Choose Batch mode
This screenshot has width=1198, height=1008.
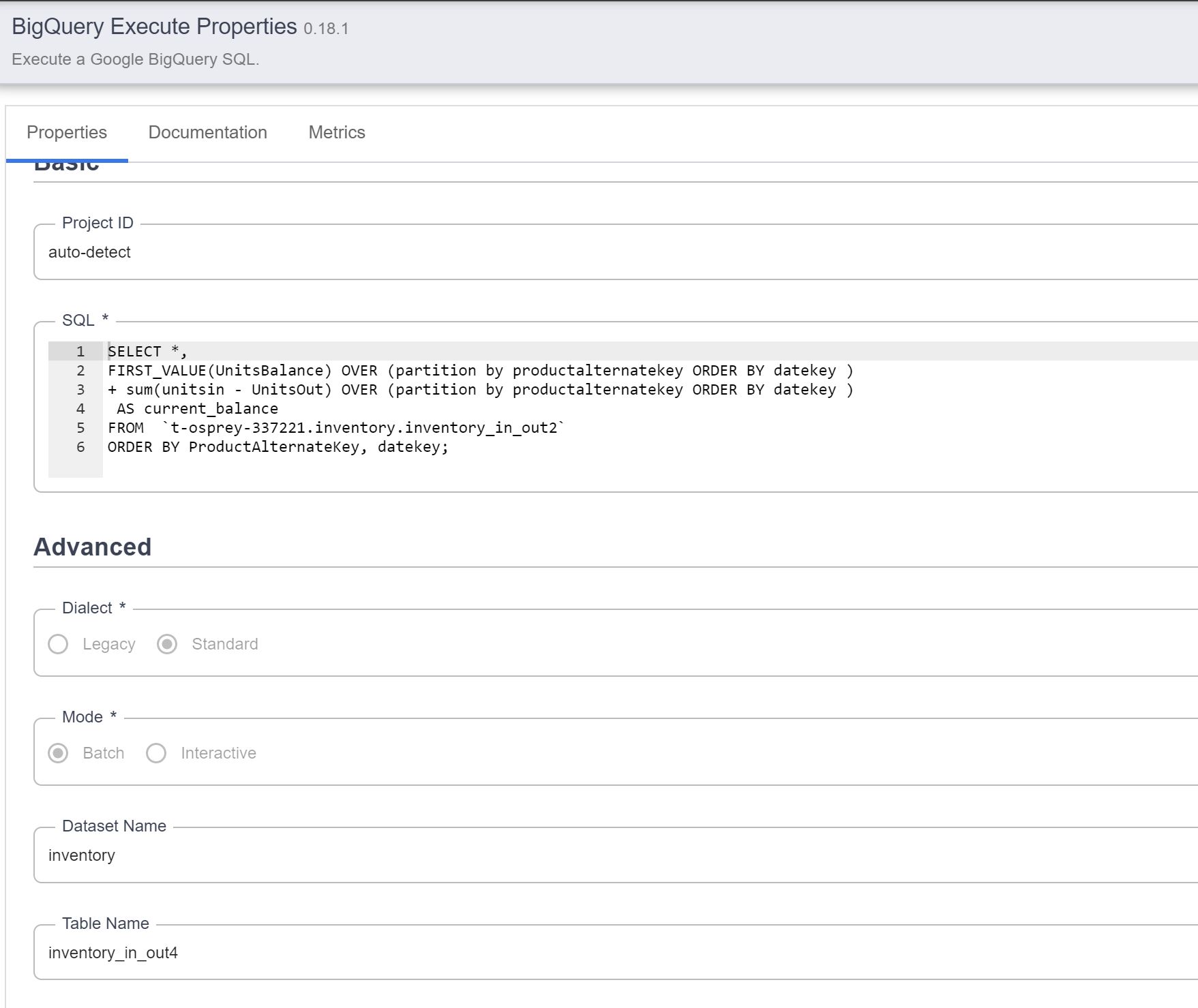point(58,752)
